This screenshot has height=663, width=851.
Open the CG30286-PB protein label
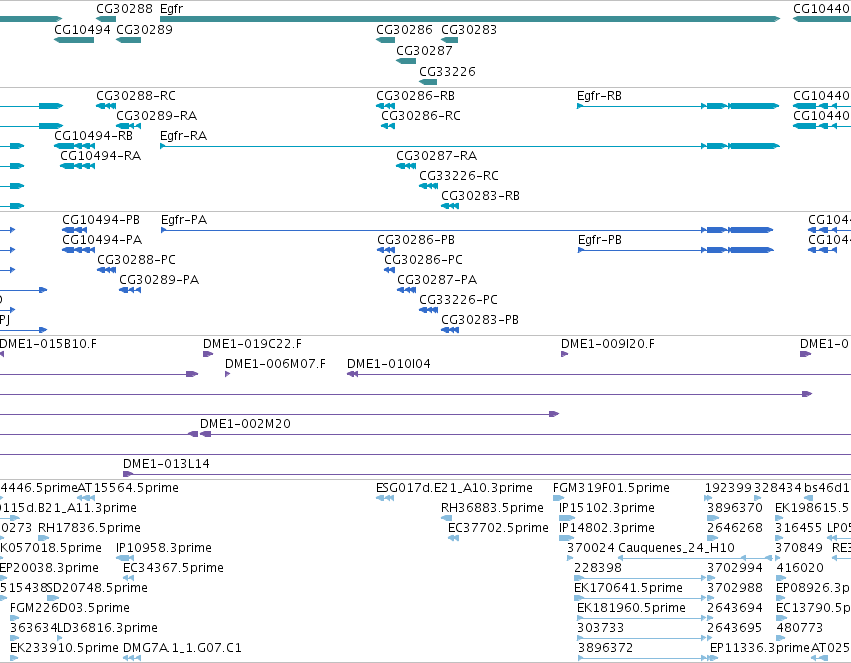(x=416, y=240)
